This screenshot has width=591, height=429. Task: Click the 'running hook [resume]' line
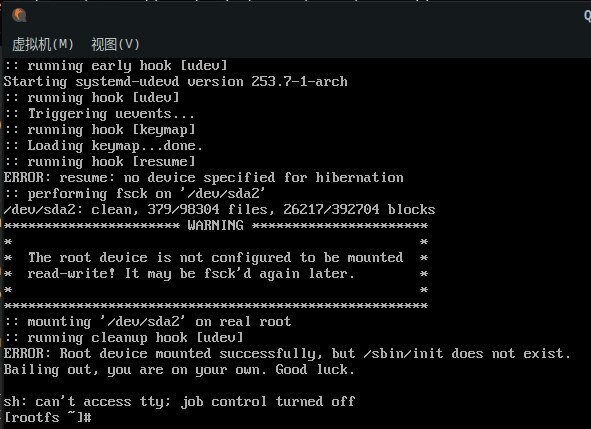pyautogui.click(x=100, y=162)
